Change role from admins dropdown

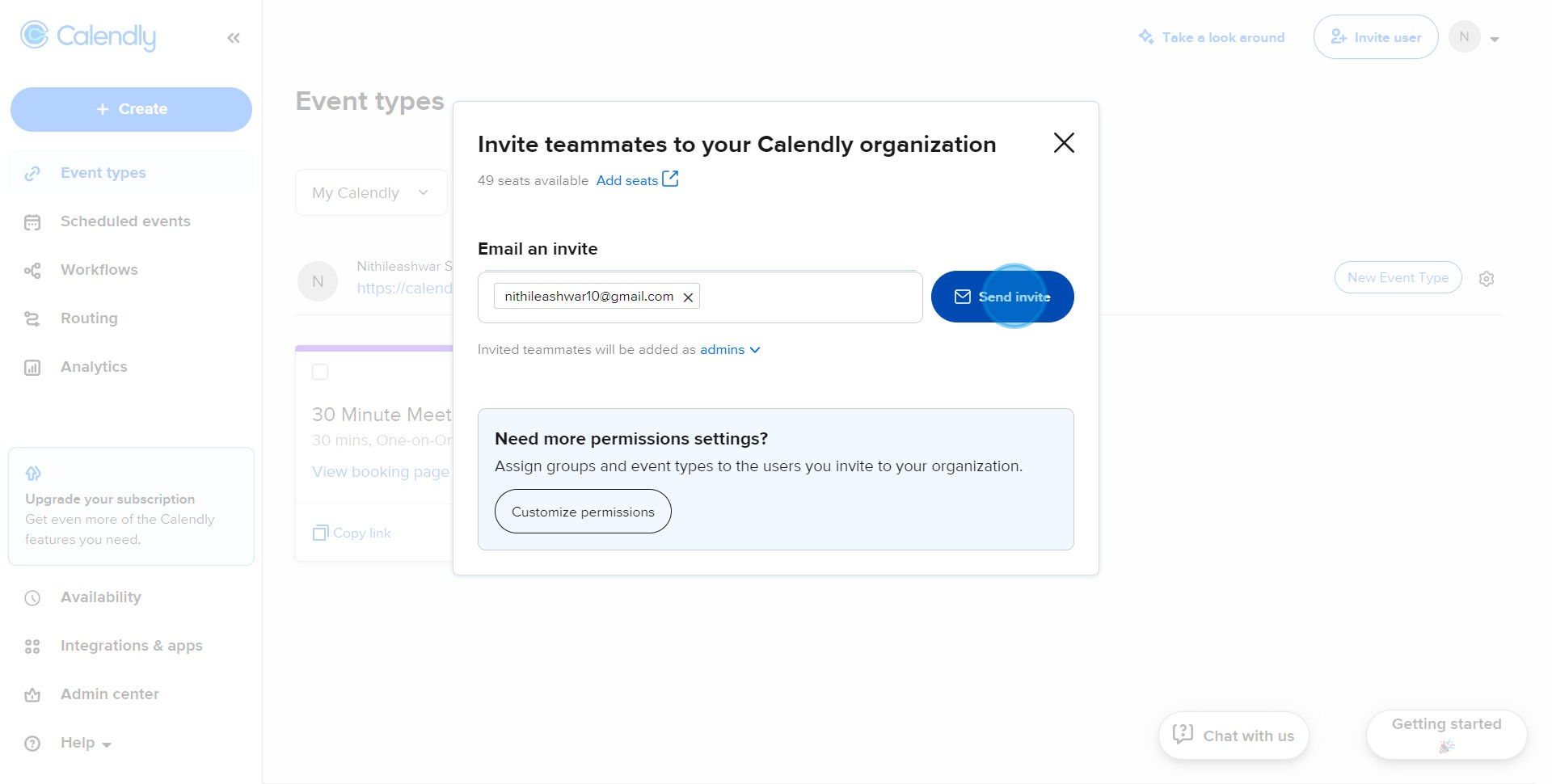tap(730, 350)
